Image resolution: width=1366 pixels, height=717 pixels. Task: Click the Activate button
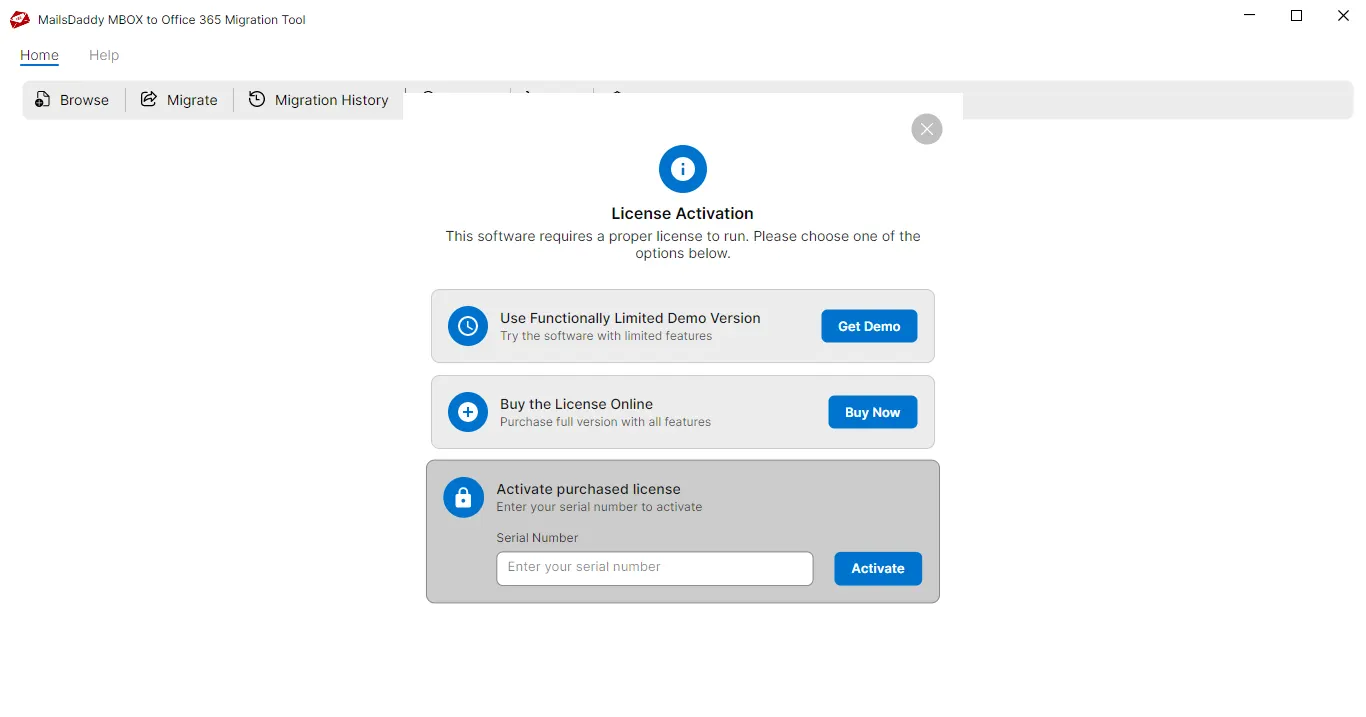click(x=877, y=568)
